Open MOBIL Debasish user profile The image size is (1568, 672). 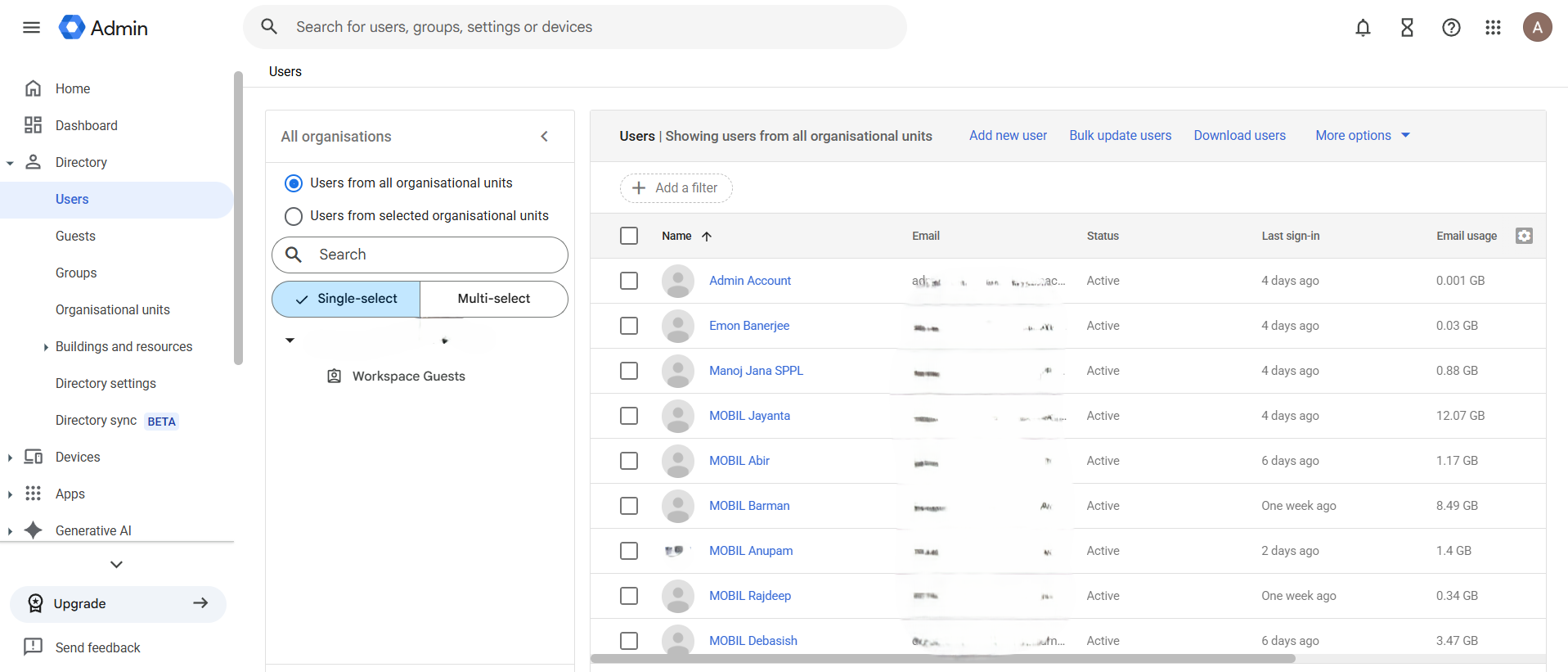(x=753, y=641)
